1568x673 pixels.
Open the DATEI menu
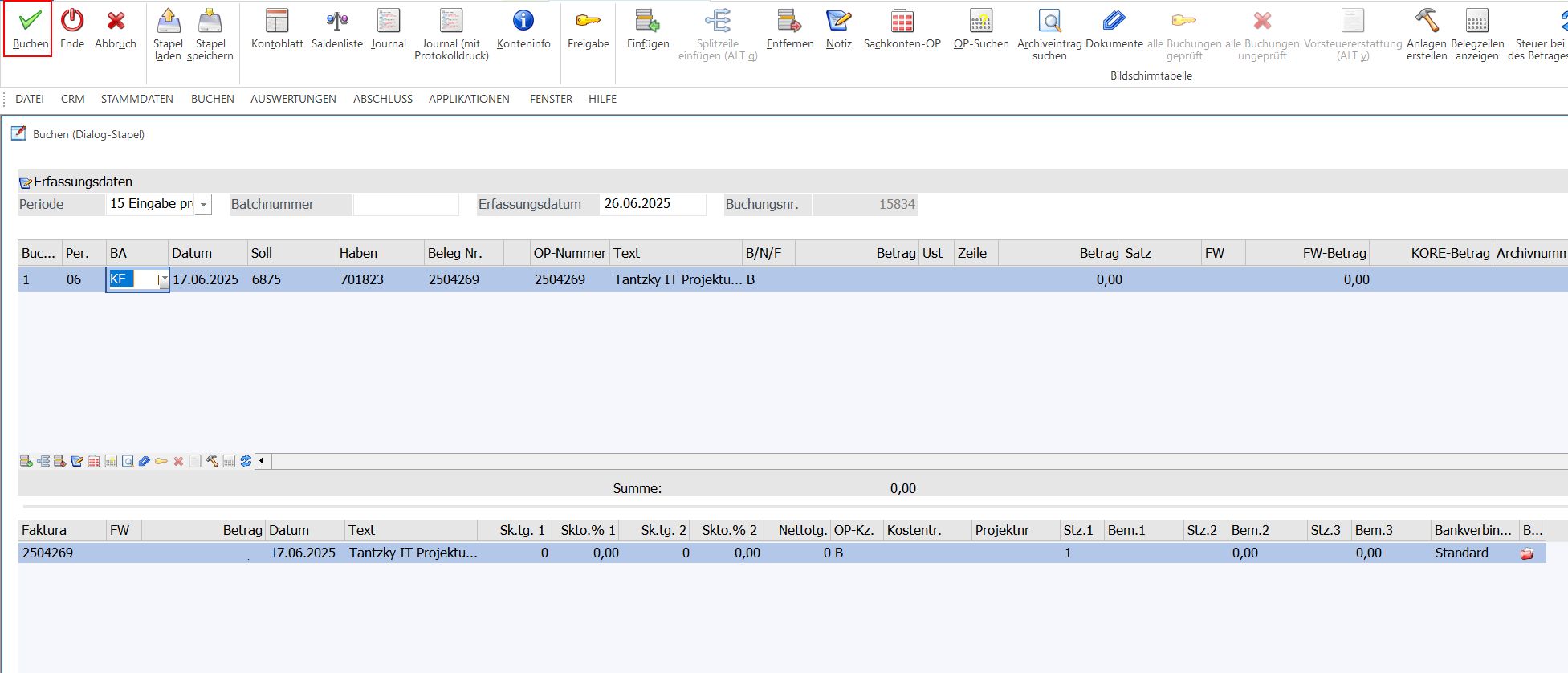pyautogui.click(x=30, y=99)
